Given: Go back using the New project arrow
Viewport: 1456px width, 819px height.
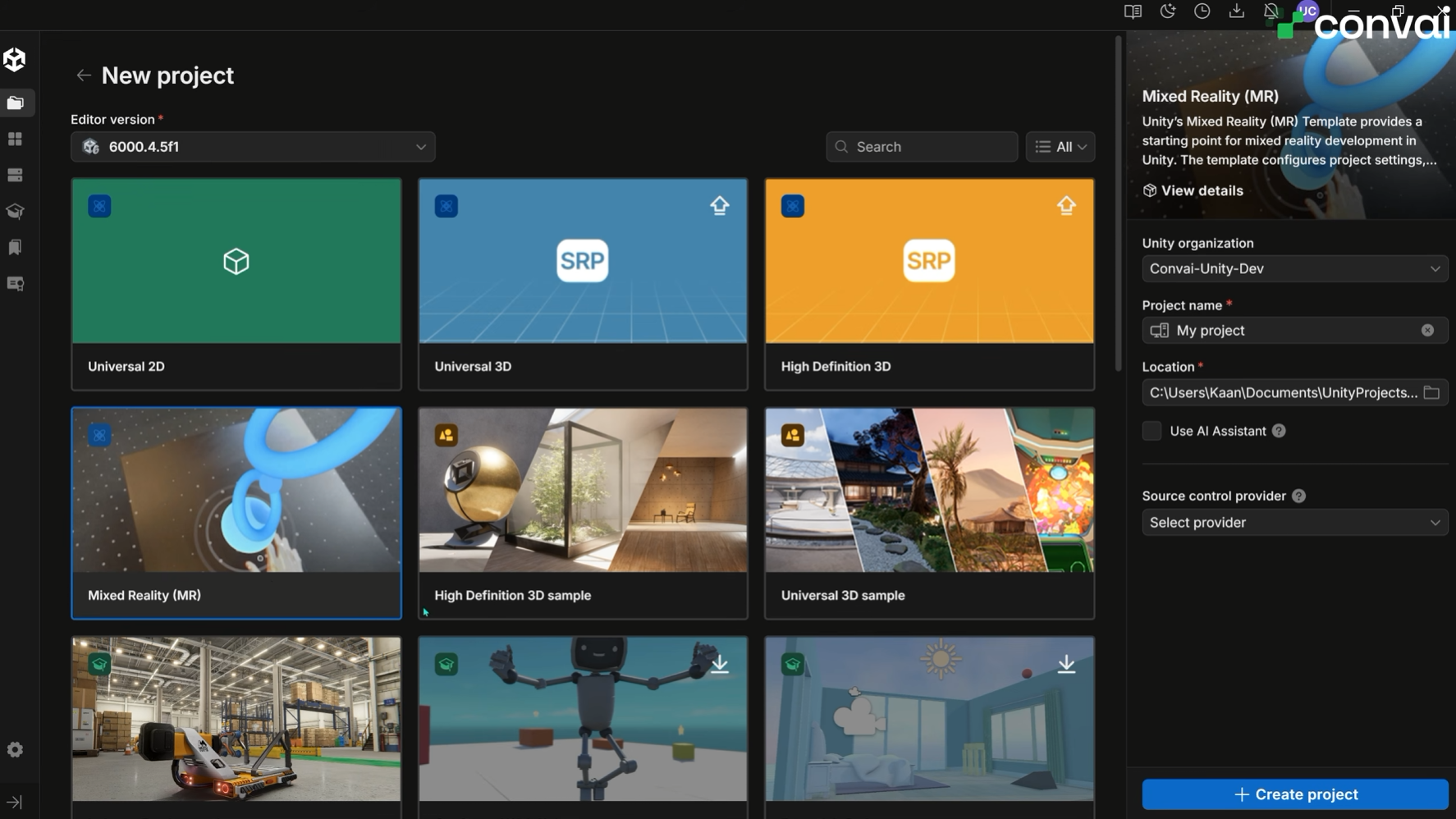Looking at the screenshot, I should (83, 75).
